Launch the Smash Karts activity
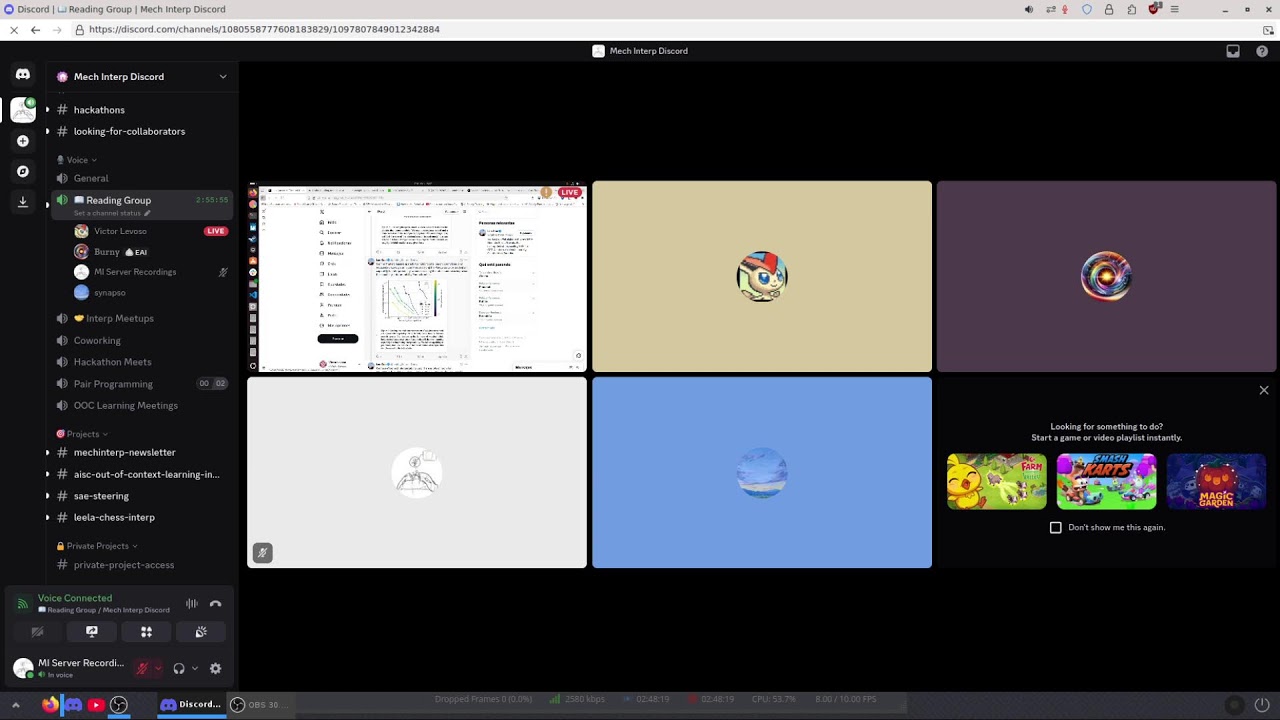This screenshot has width=1280, height=720. 1106,481
